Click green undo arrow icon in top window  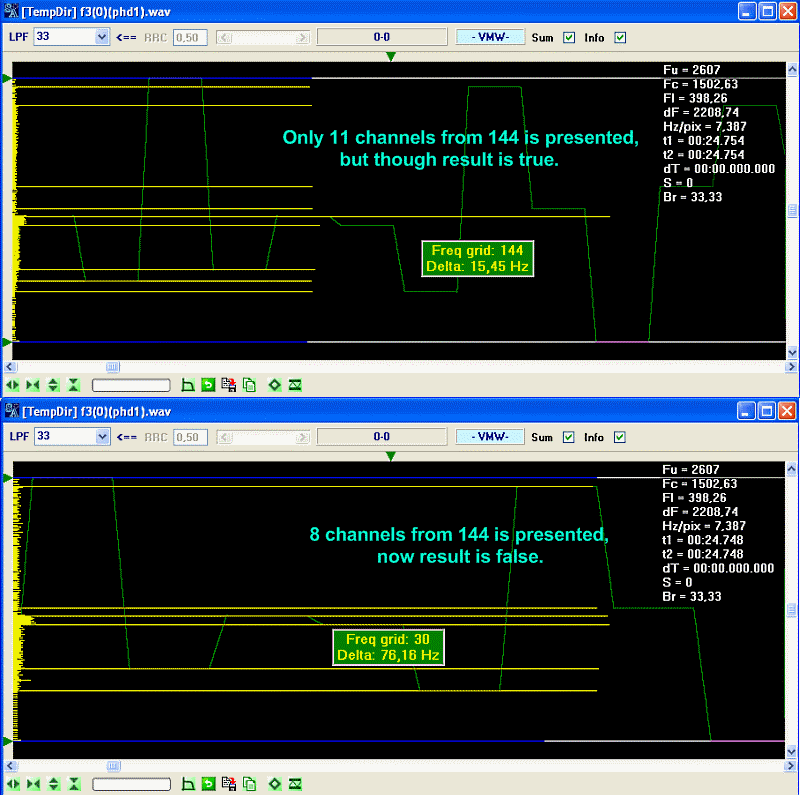point(209,385)
